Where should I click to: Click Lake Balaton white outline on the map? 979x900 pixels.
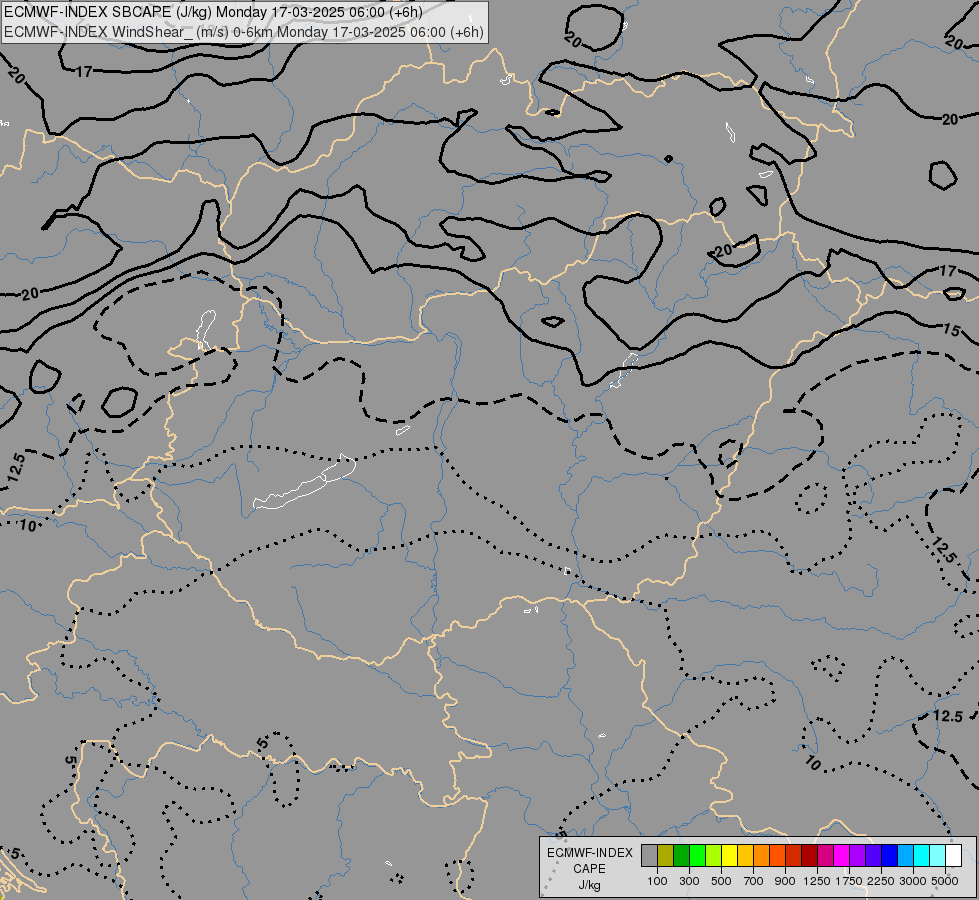point(305,482)
